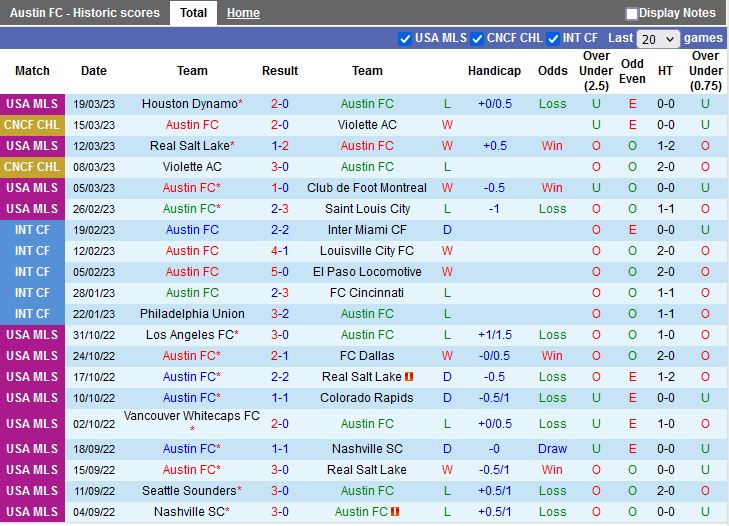Click the 2-3 result against Saint Louis City
This screenshot has width=729, height=526.
pos(280,209)
